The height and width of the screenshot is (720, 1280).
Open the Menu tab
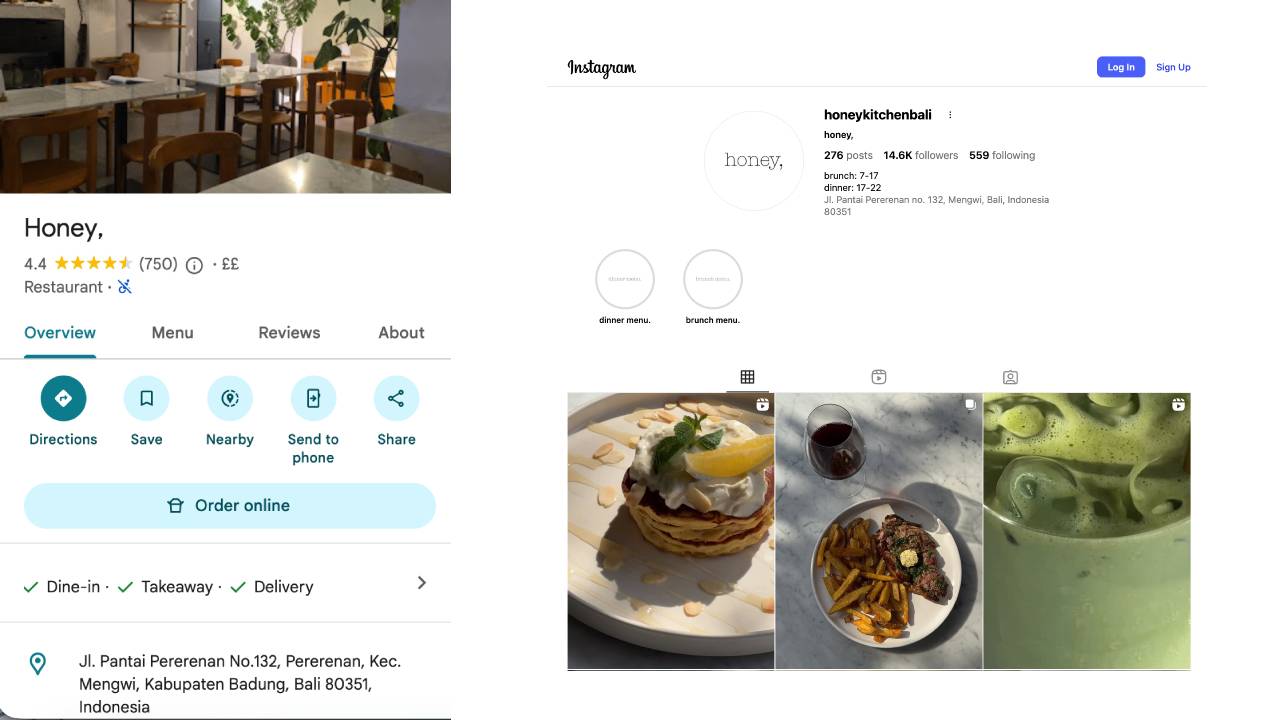click(x=173, y=333)
